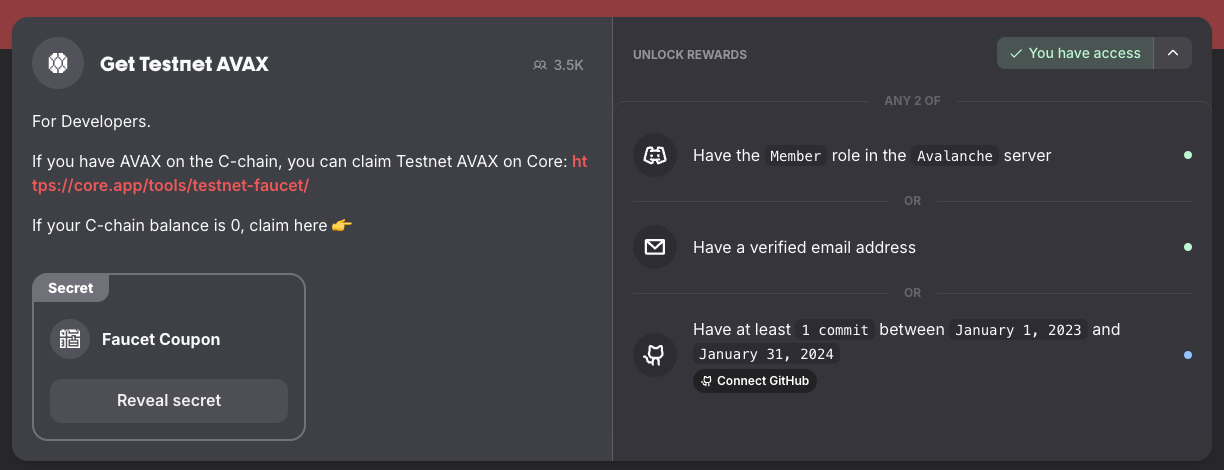Click the 3.5K member count
The image size is (1224, 470).
(x=568, y=65)
